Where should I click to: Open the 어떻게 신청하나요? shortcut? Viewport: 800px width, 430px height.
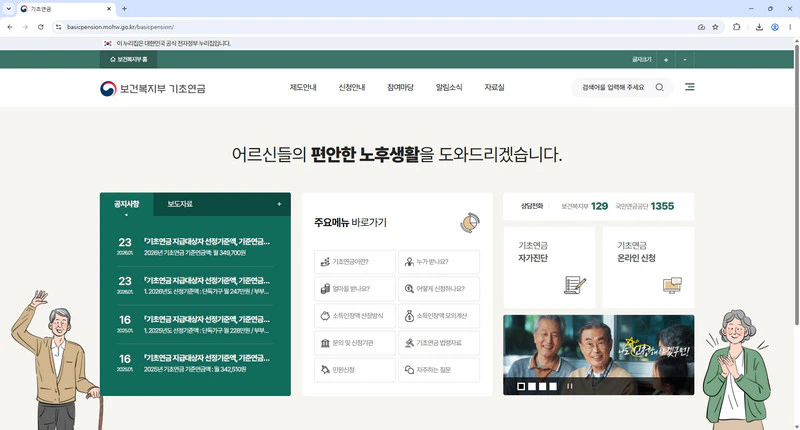tap(439, 289)
